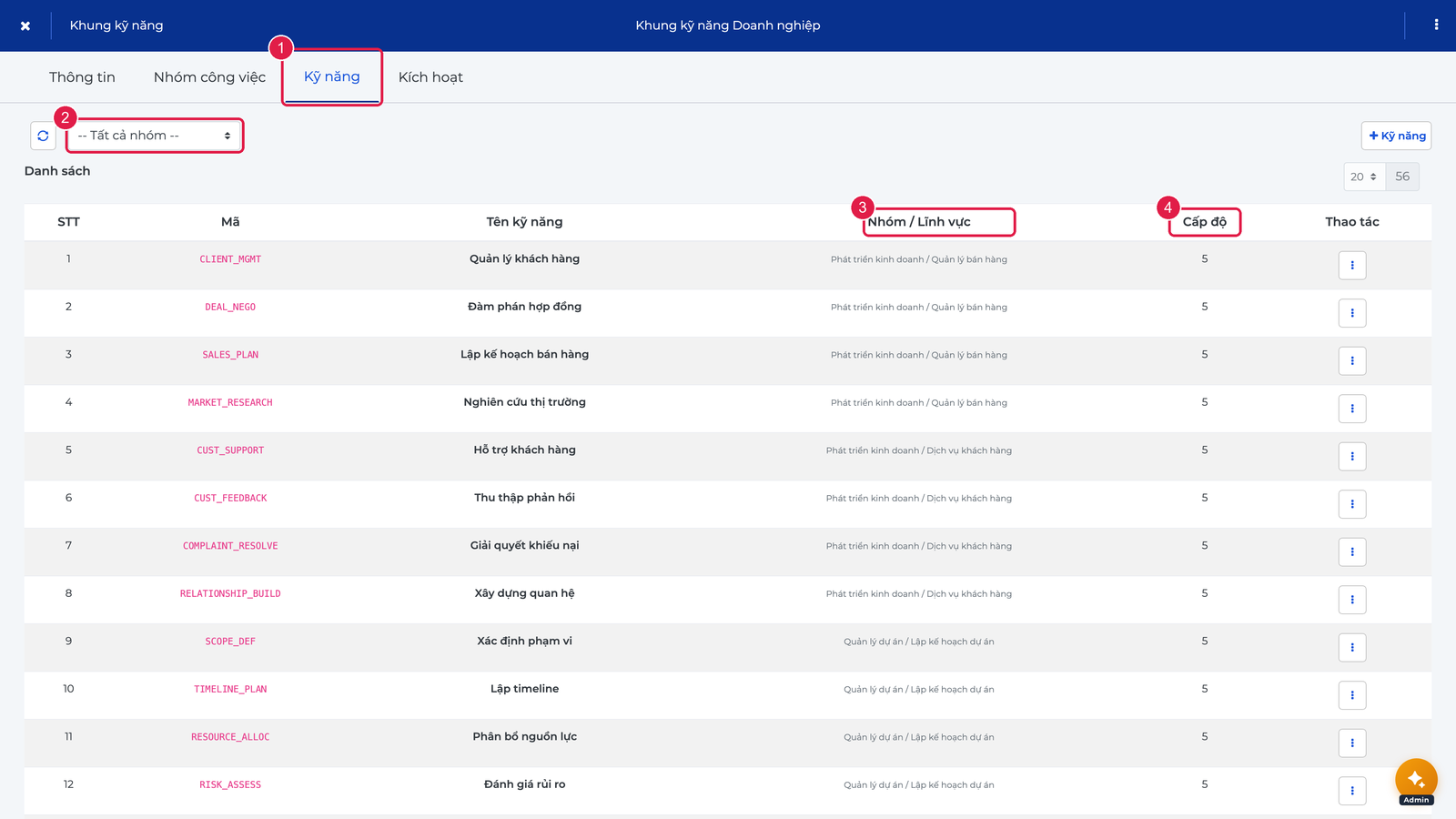Open the page size selector showing 20
This screenshot has height=819, width=1456.
[1364, 177]
